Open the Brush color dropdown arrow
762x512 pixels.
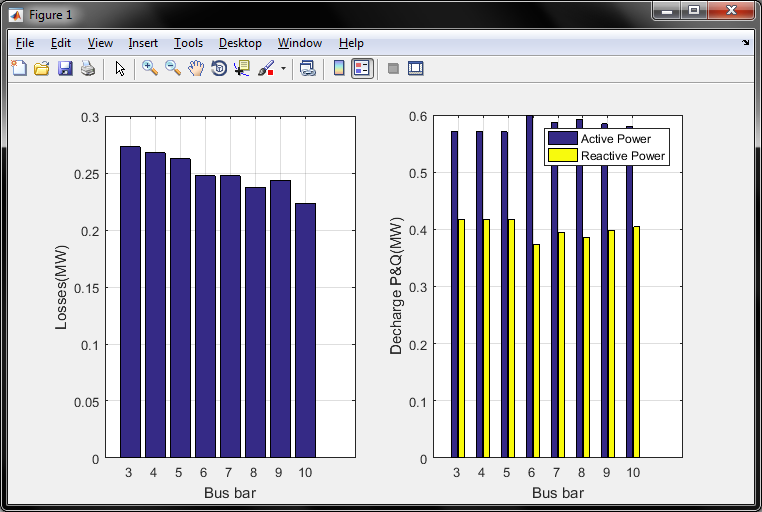pyautogui.click(x=283, y=69)
